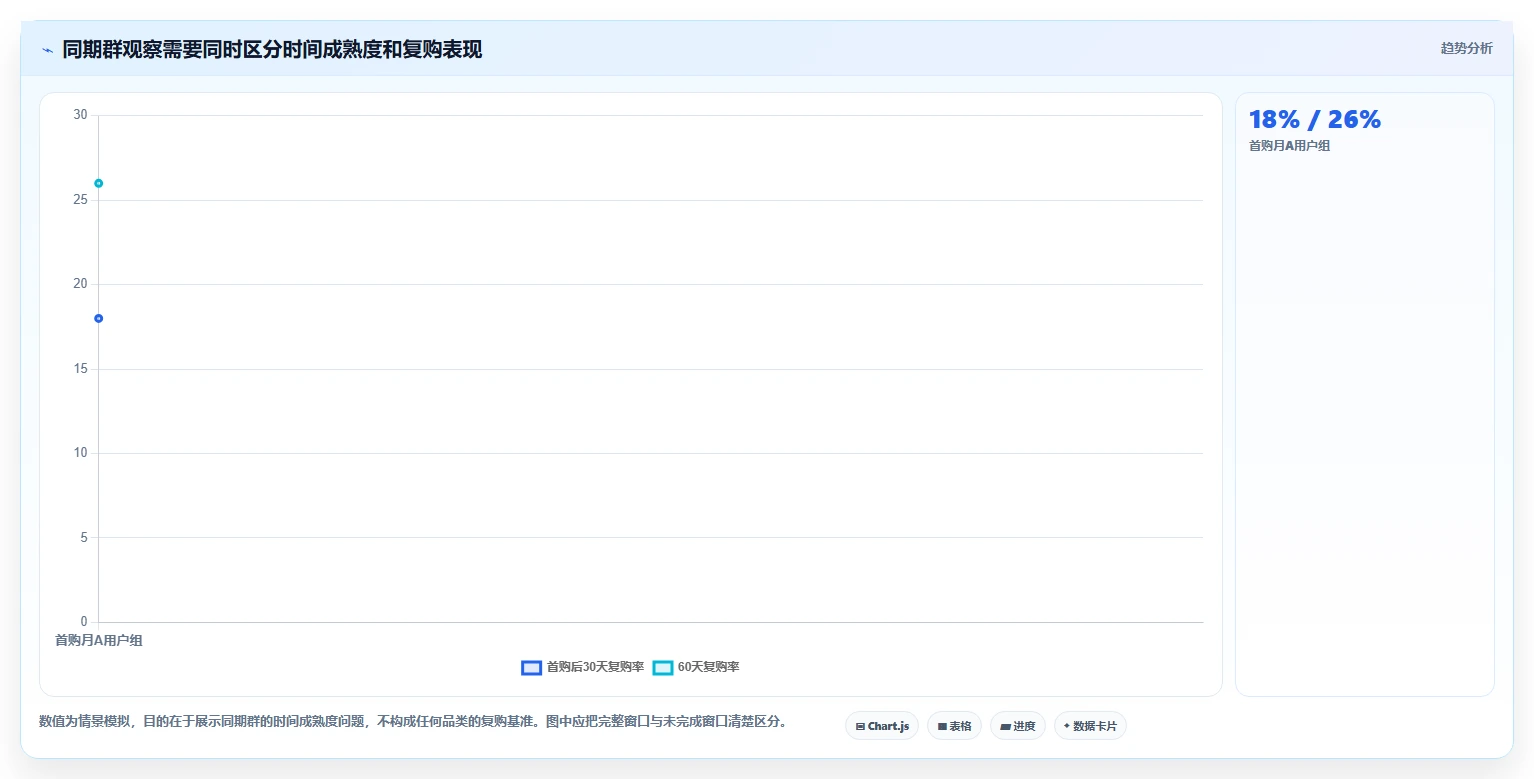Screen dimensions: 1534x779
Task: Select the 18 data point on chart
Action: point(98,318)
